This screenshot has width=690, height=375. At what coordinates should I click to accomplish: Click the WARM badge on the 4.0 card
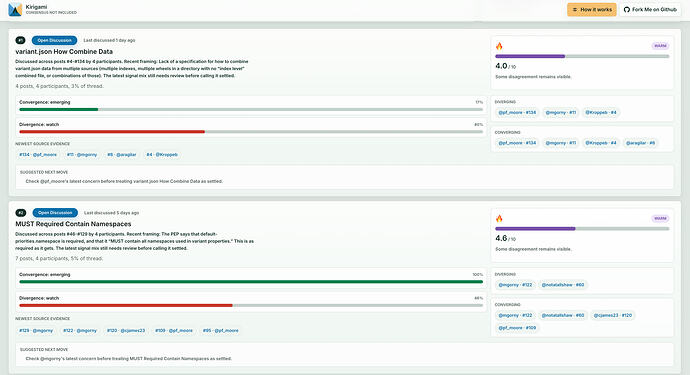pos(660,46)
